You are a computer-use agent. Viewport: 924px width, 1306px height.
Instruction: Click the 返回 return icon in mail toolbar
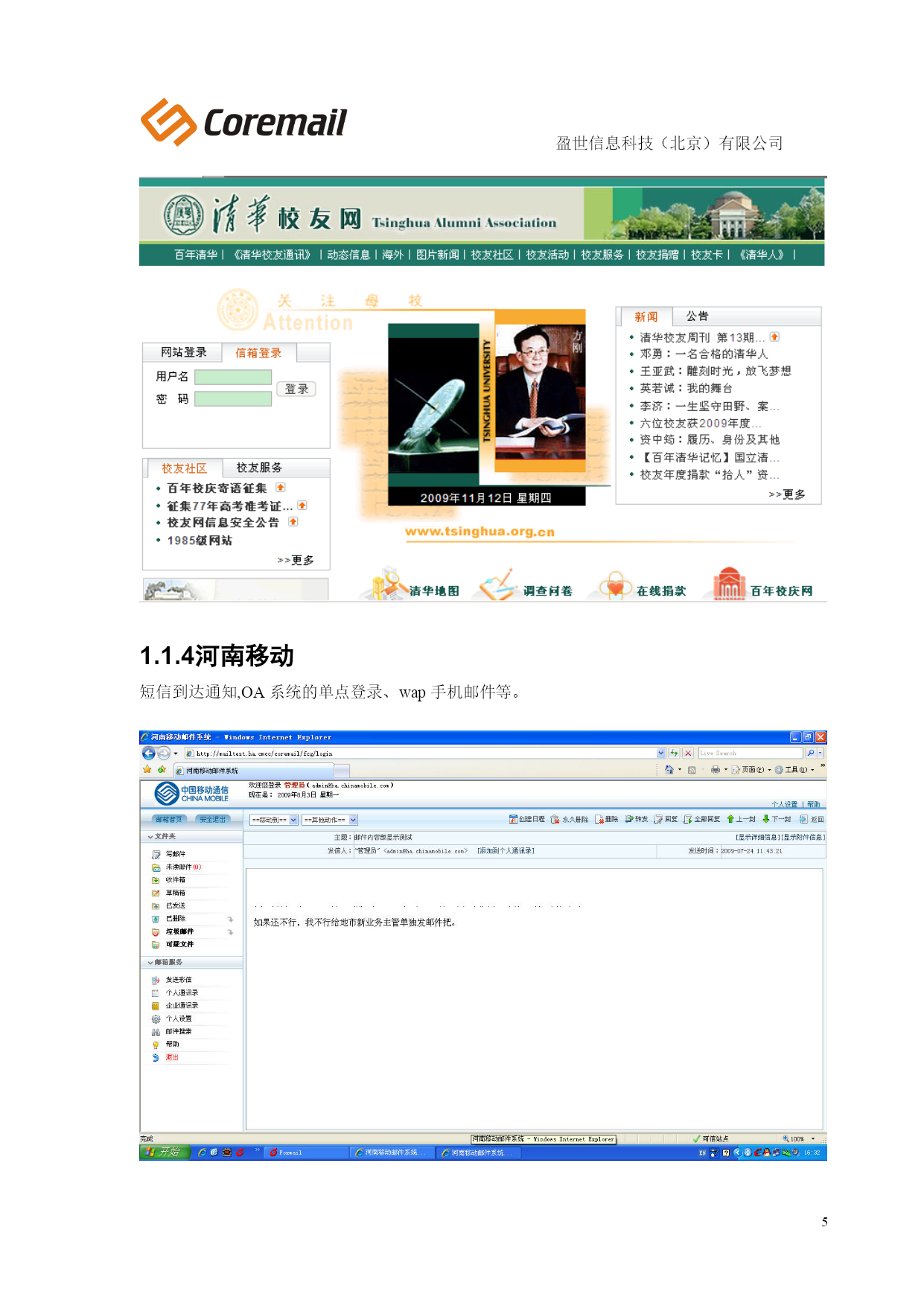click(803, 819)
